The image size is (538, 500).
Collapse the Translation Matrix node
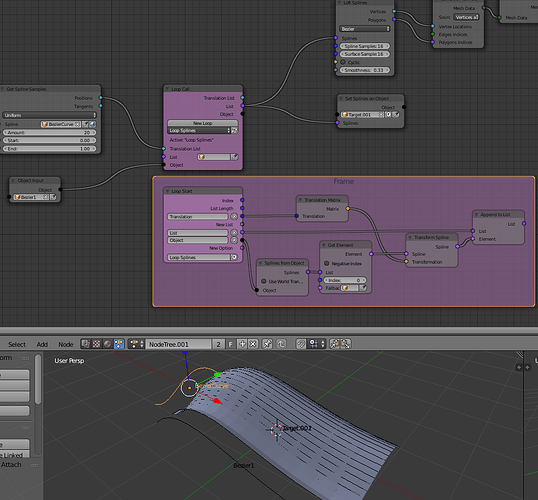300,200
